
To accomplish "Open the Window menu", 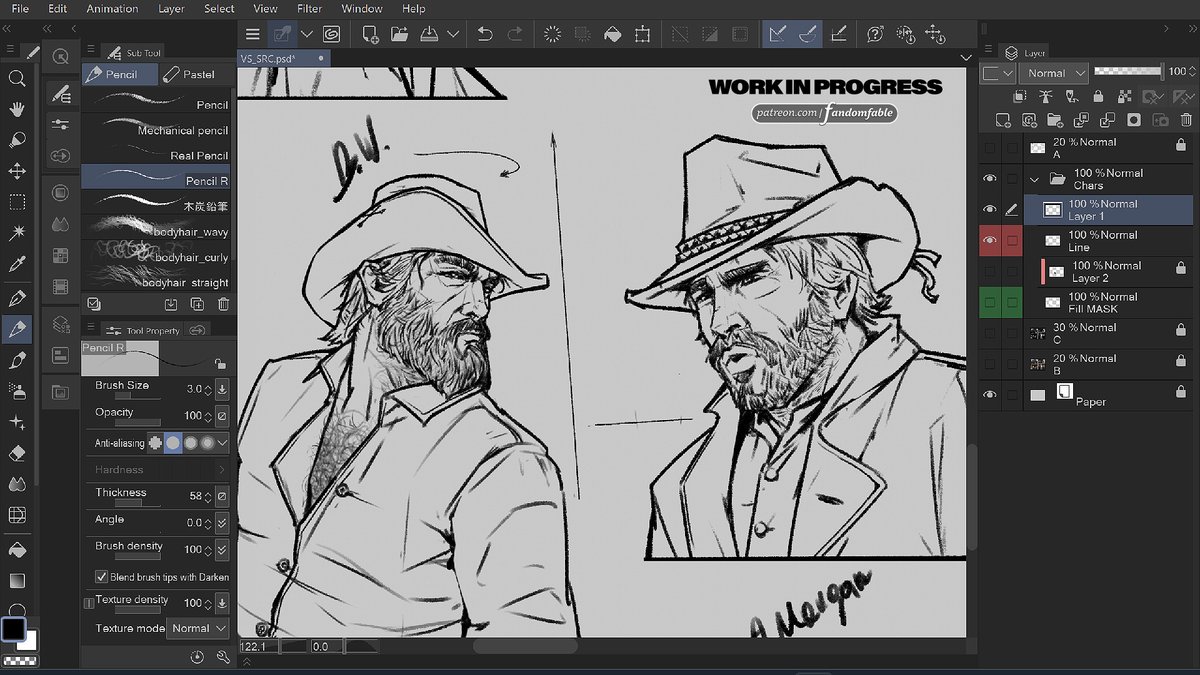I will [x=362, y=8].
